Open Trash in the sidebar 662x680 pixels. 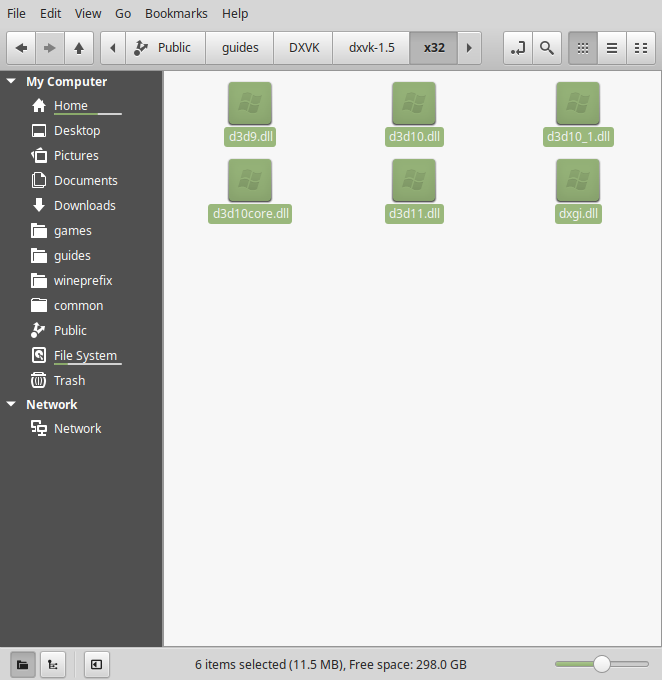click(x=81, y=380)
